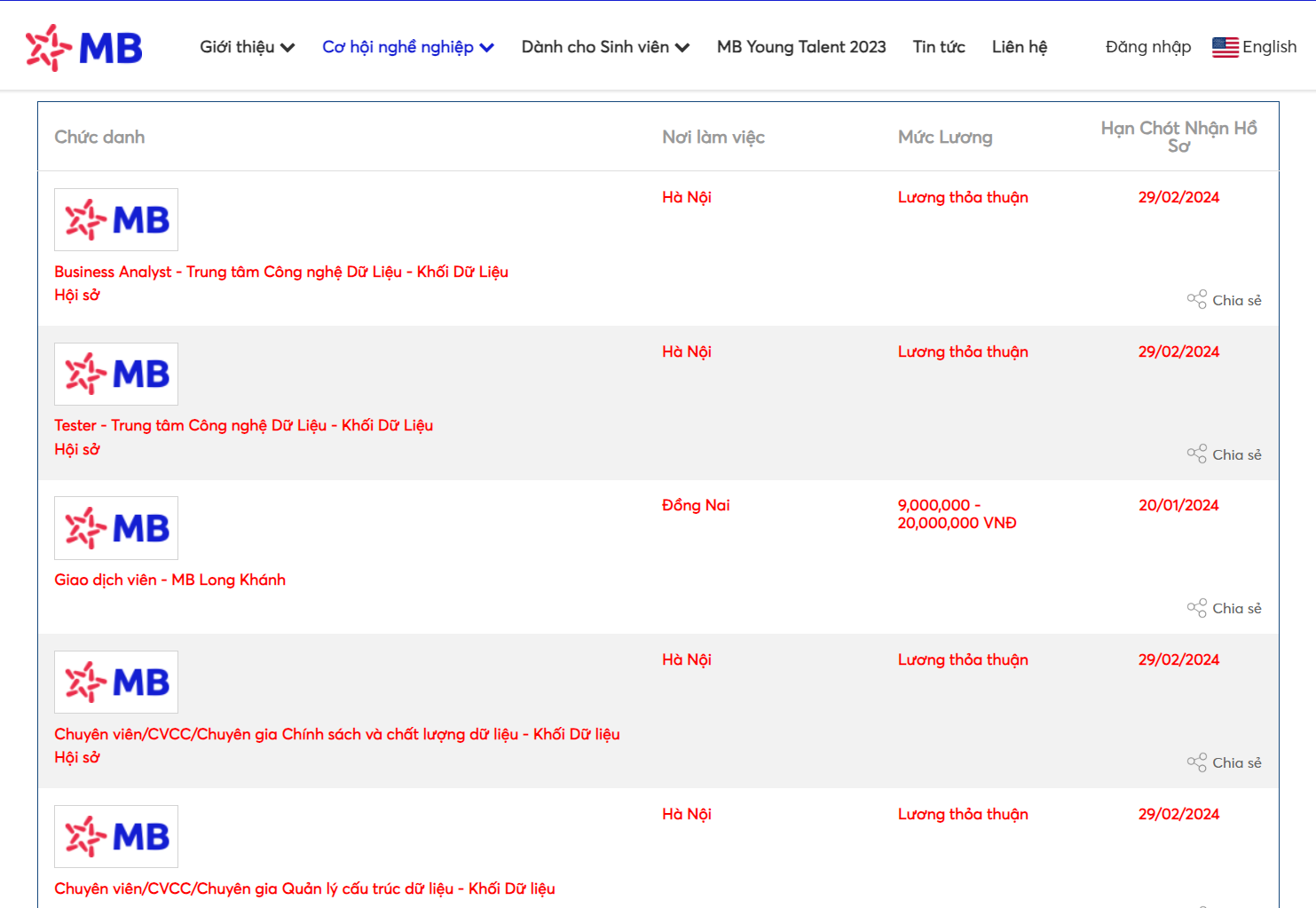This screenshot has height=908, width=1316.
Task: Click Hội sở under Chính sách và chất lượng job
Action: coord(77,757)
